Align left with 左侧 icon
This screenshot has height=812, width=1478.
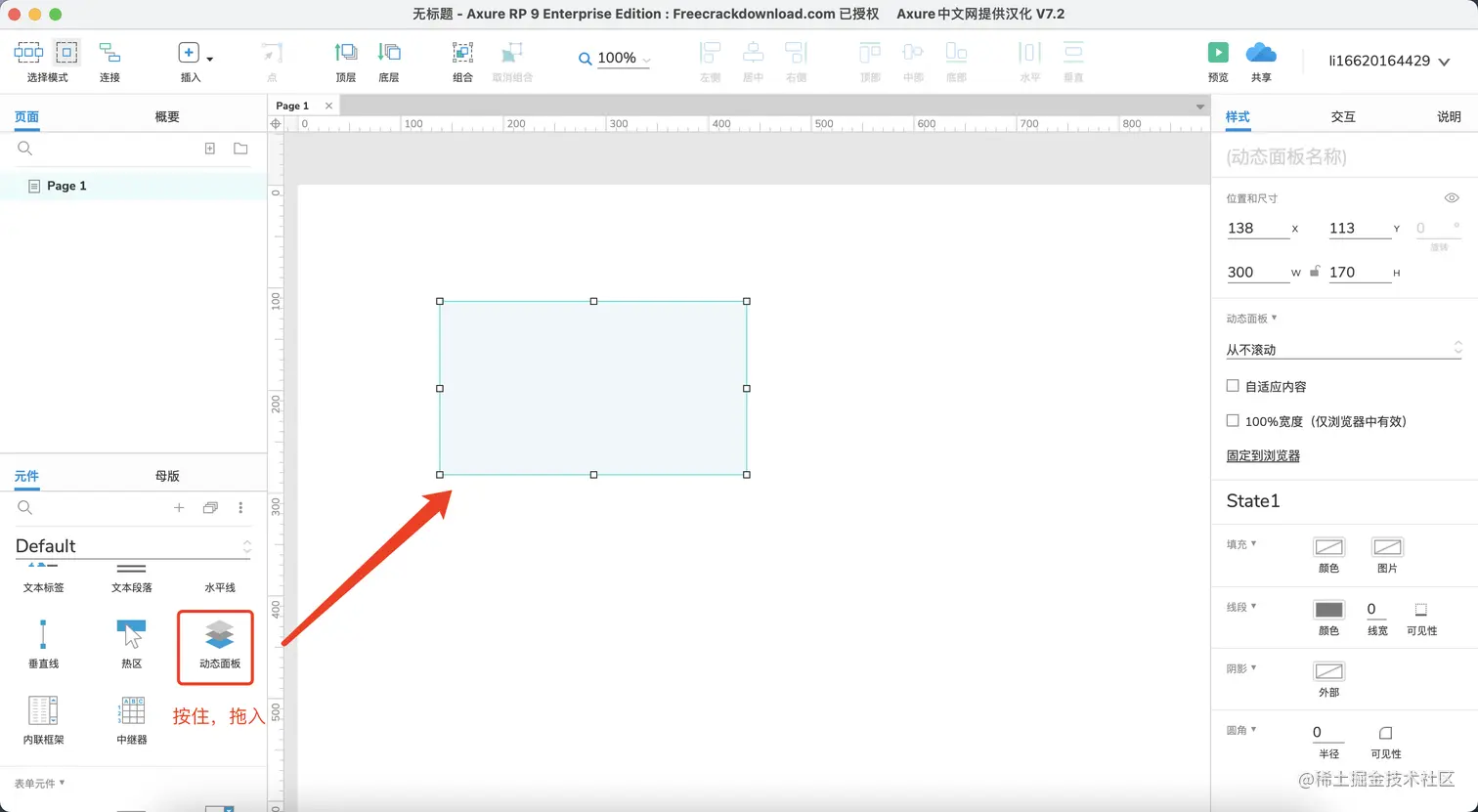711,53
